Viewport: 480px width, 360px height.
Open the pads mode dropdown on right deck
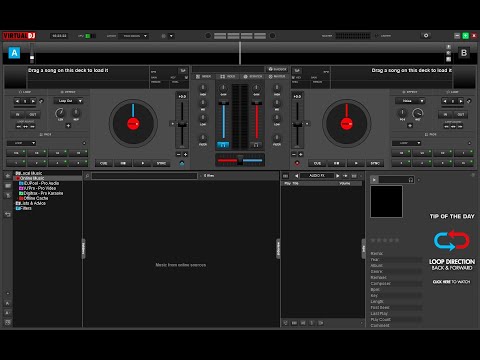point(406,143)
